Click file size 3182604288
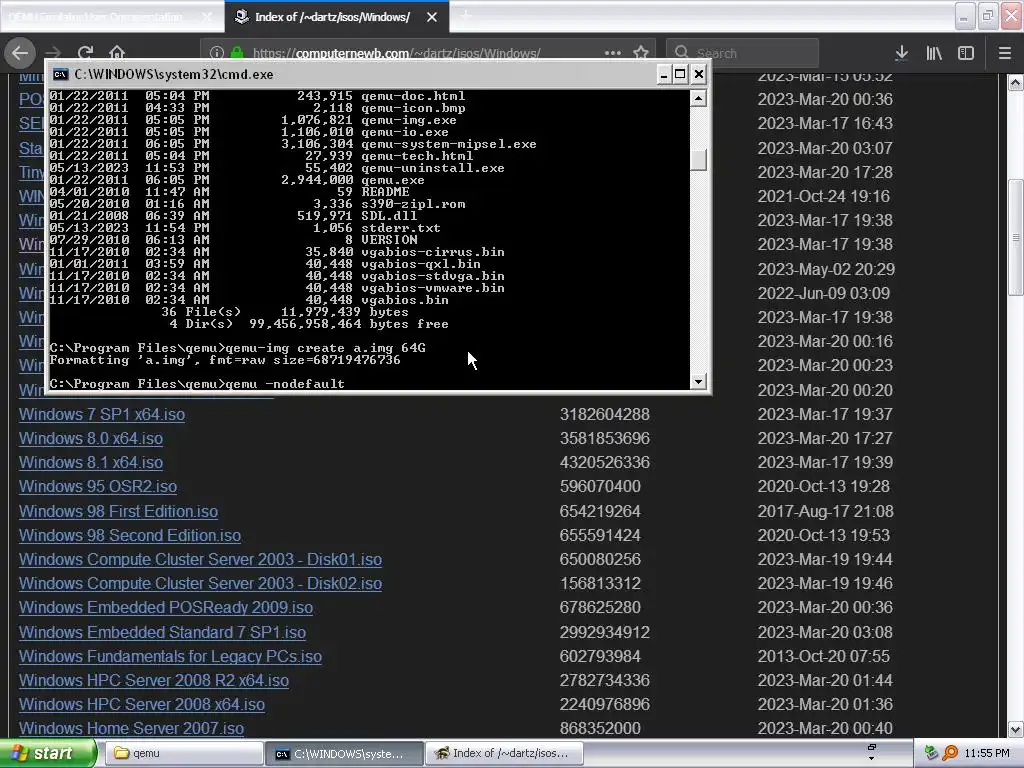The height and width of the screenshot is (768, 1024). [x=605, y=414]
